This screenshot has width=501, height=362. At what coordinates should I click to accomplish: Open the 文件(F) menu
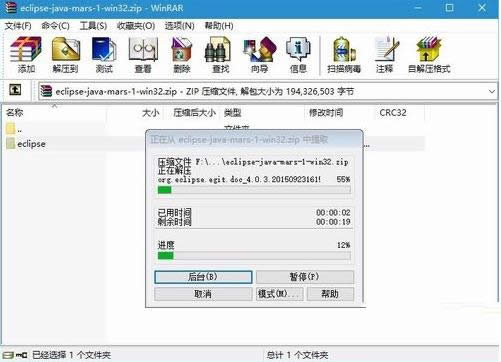coord(18,26)
